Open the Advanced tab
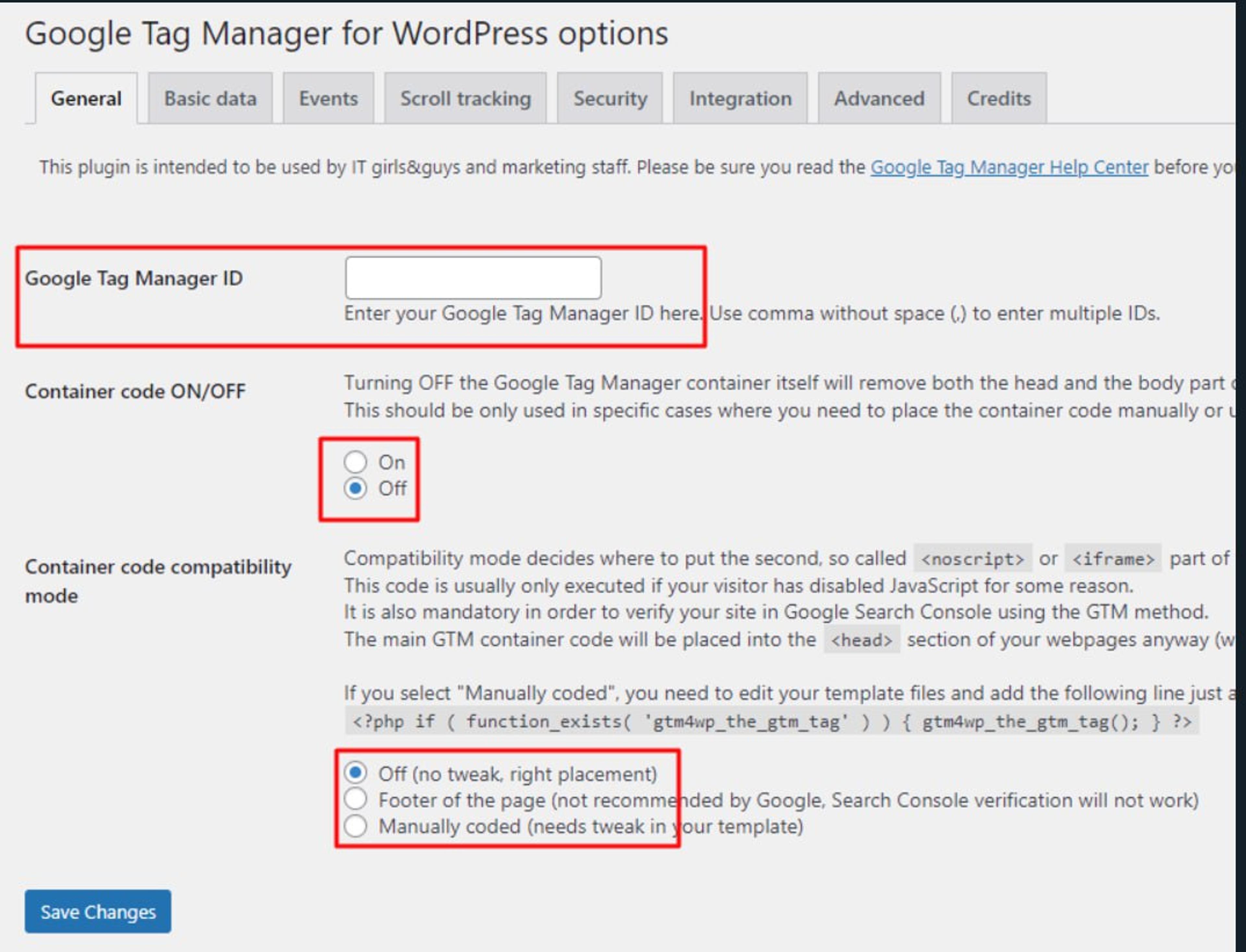The image size is (1246, 952). [879, 98]
